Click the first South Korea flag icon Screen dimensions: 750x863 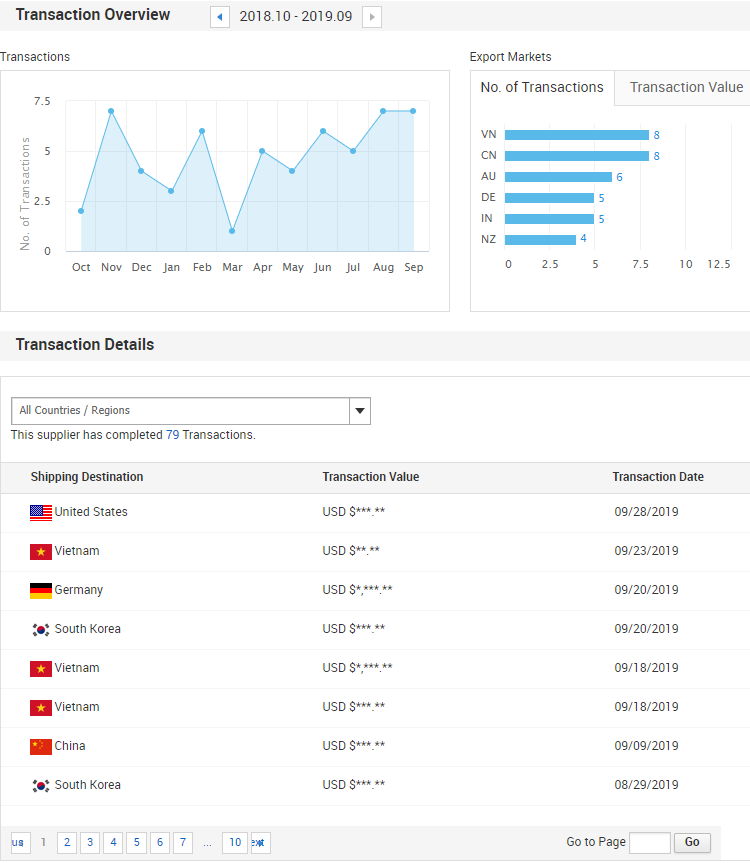pos(41,629)
